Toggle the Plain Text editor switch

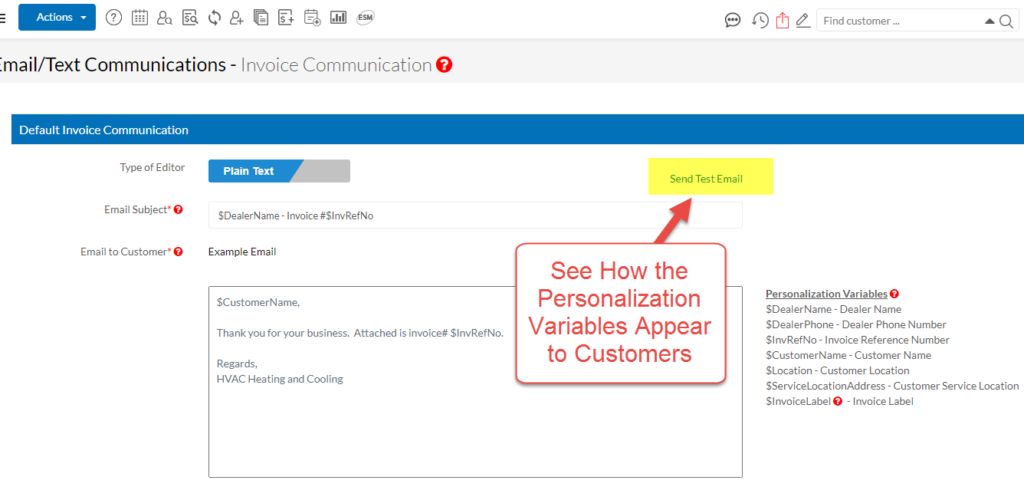(x=279, y=171)
